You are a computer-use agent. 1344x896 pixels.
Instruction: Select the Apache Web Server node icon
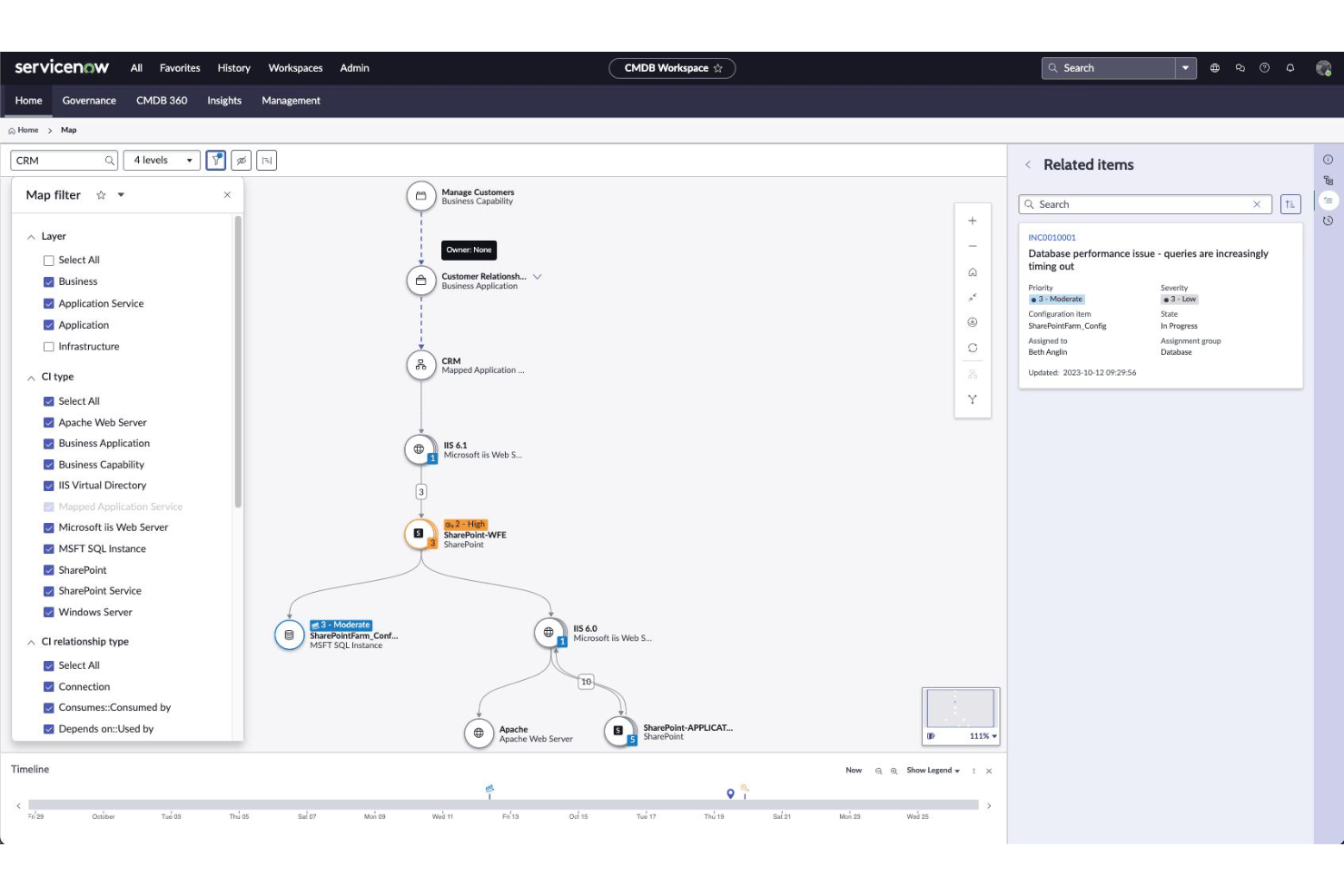(x=479, y=733)
